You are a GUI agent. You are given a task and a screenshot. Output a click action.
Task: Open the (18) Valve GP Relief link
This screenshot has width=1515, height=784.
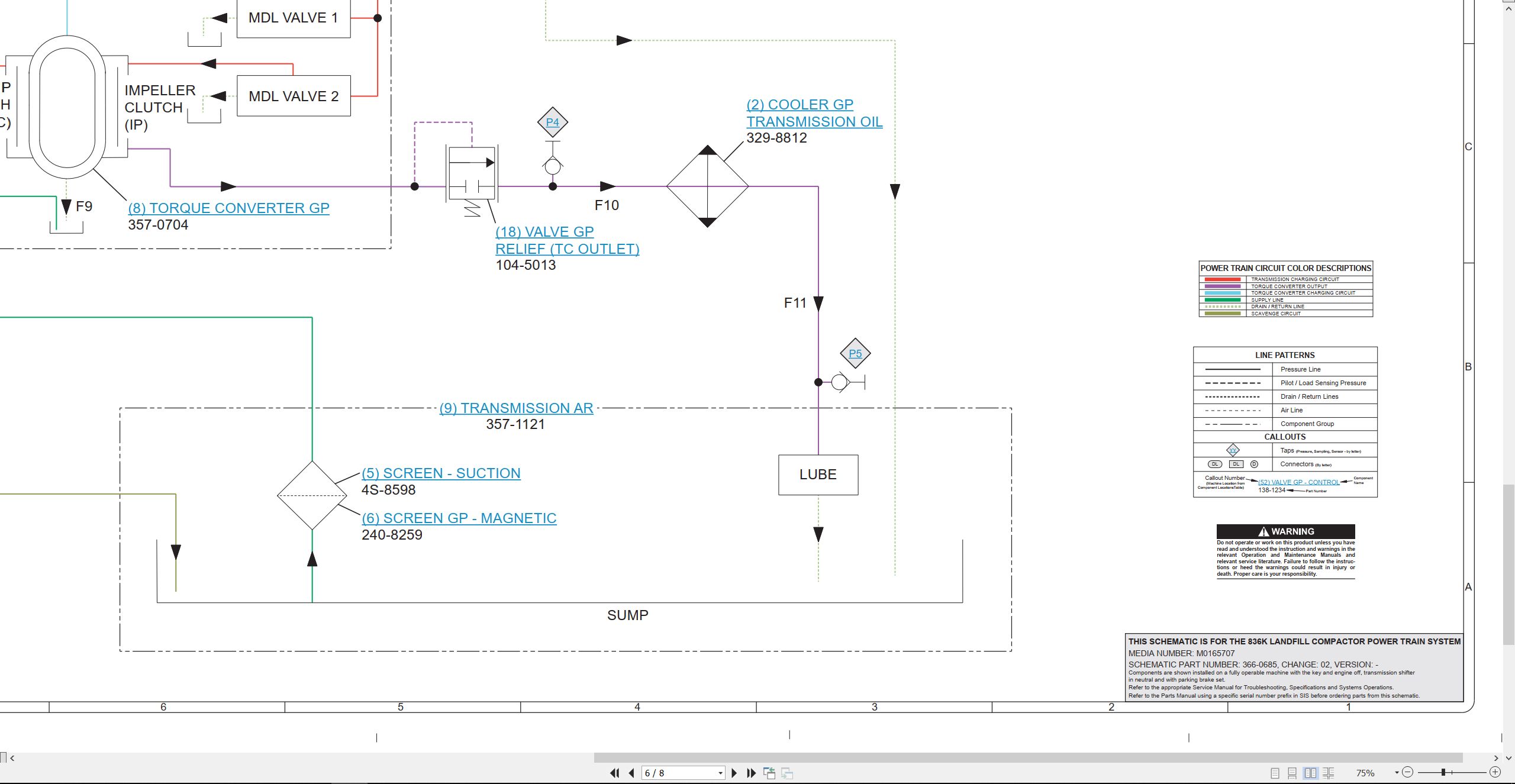pyautogui.click(x=567, y=240)
